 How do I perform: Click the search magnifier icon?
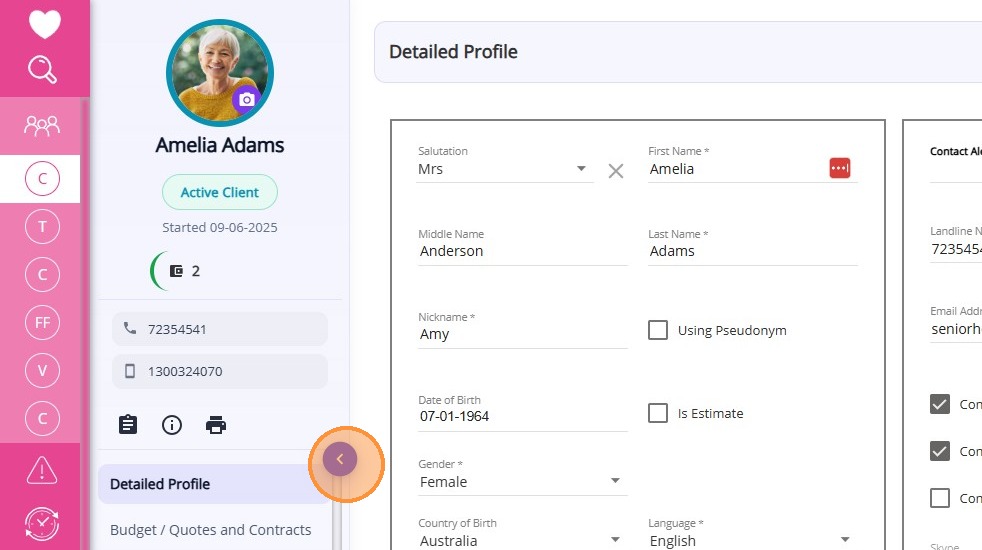coord(42,70)
